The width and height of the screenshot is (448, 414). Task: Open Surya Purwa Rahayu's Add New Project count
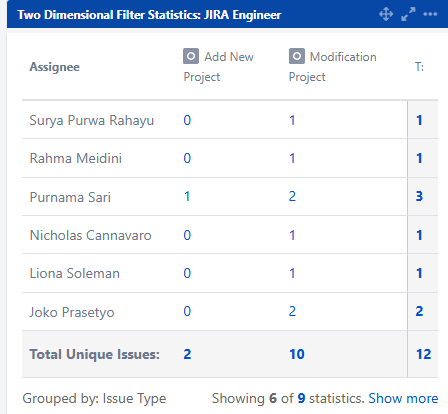187,120
